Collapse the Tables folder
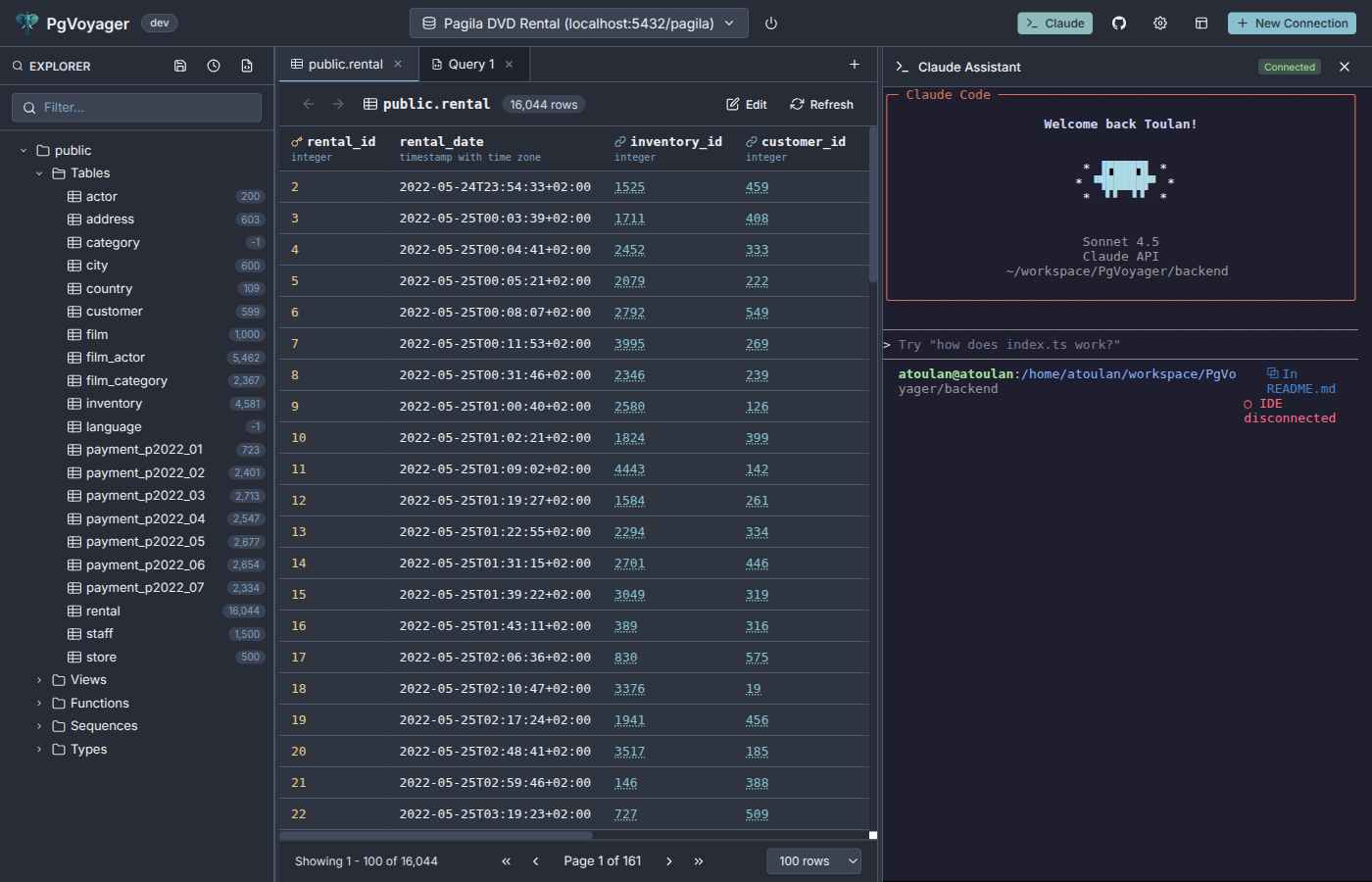The width and height of the screenshot is (1372, 882). point(39,173)
